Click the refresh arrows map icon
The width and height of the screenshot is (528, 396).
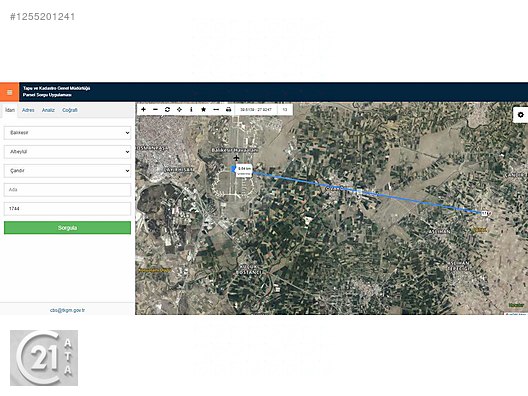point(167,109)
